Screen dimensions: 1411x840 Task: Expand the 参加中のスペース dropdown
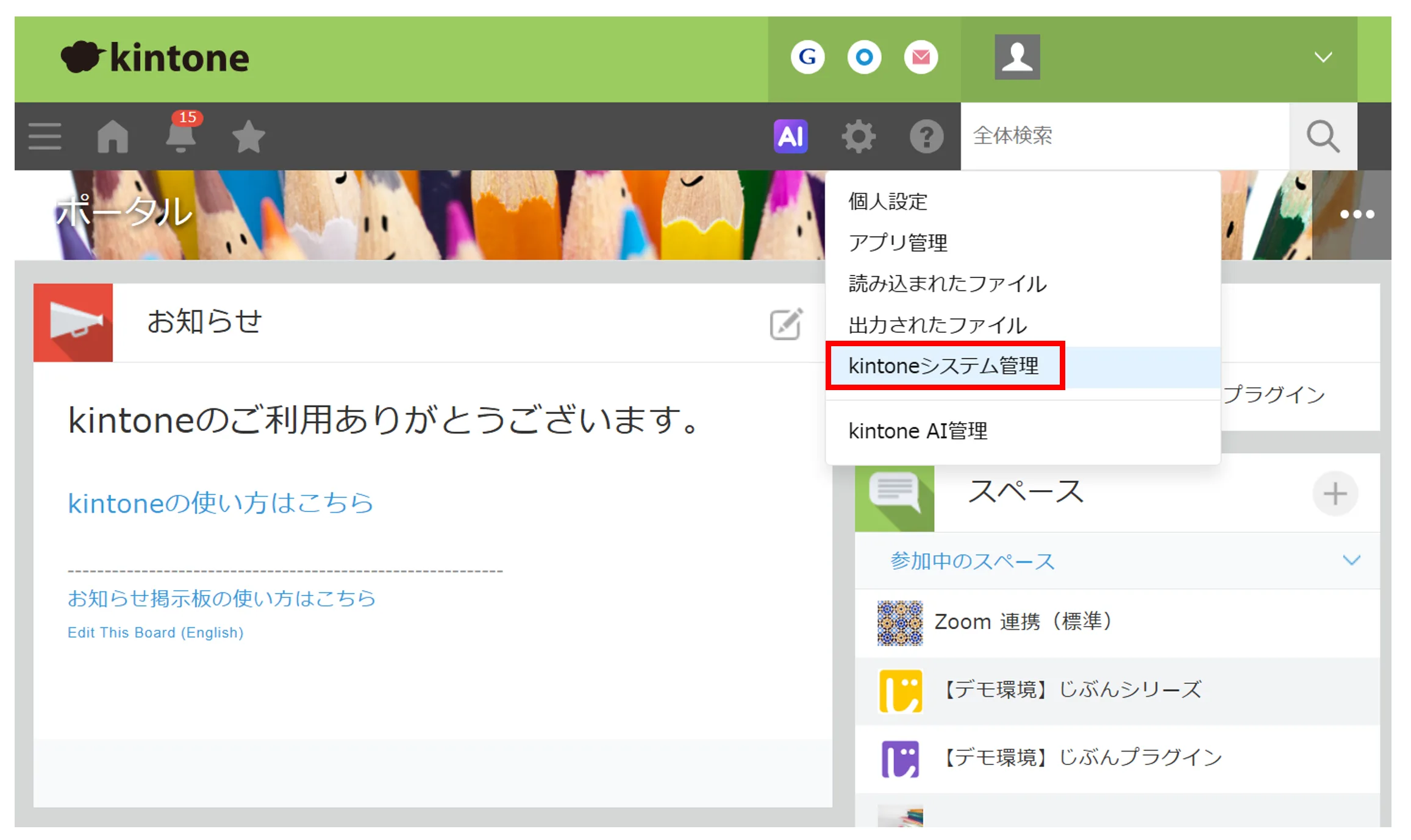coord(1117,561)
